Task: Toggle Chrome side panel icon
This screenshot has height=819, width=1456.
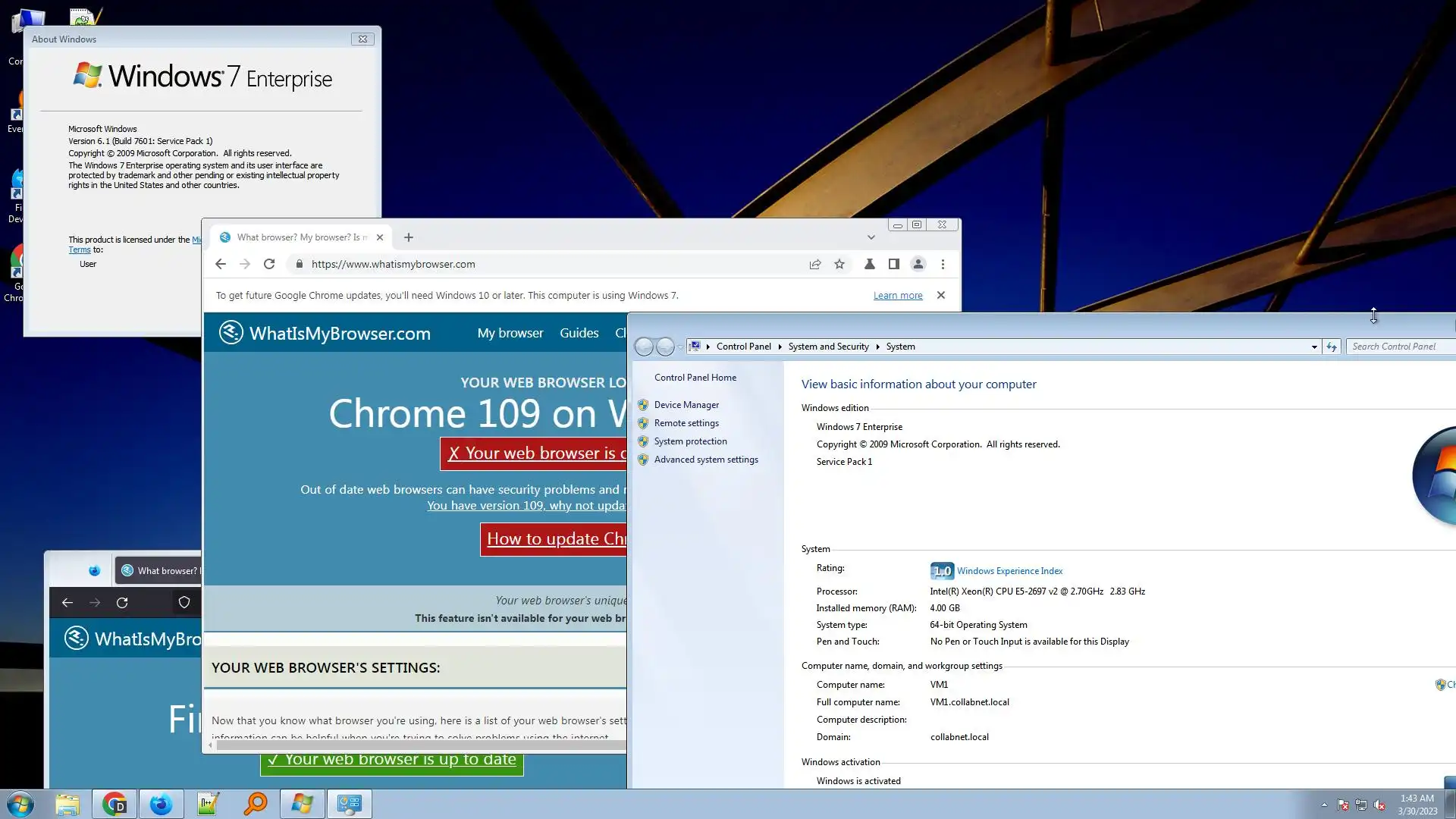Action: [894, 264]
